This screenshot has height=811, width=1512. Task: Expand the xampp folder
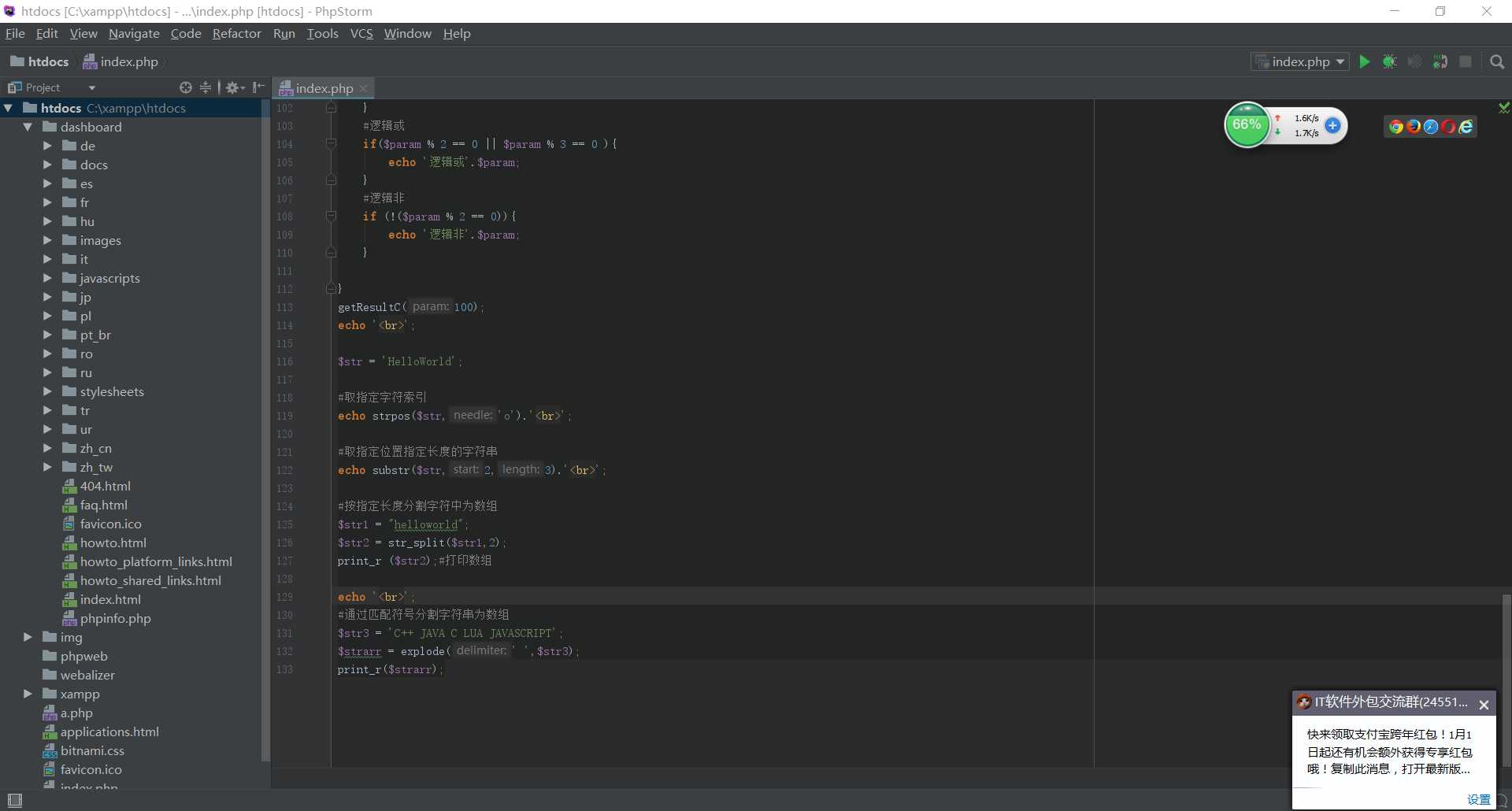(28, 694)
